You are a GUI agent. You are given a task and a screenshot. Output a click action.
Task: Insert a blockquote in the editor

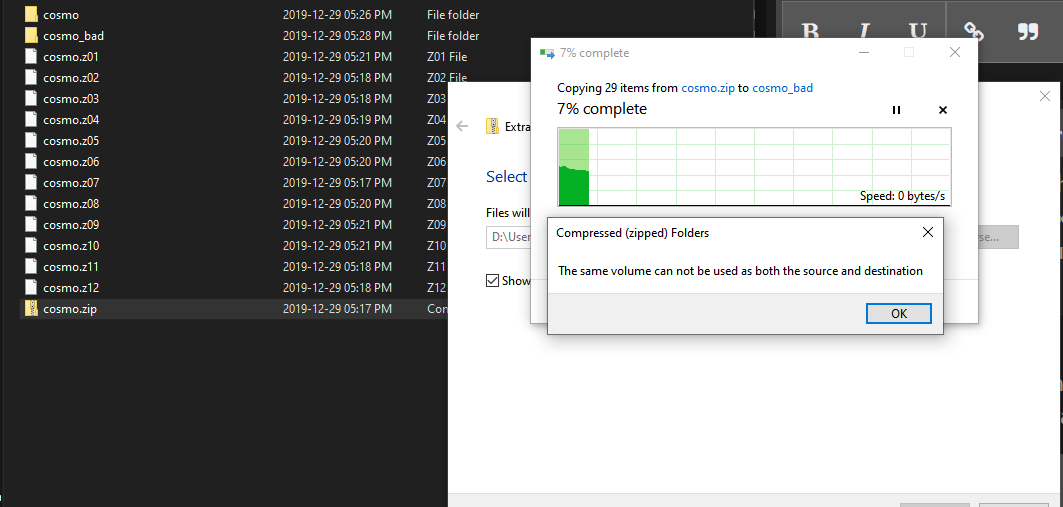(1028, 32)
